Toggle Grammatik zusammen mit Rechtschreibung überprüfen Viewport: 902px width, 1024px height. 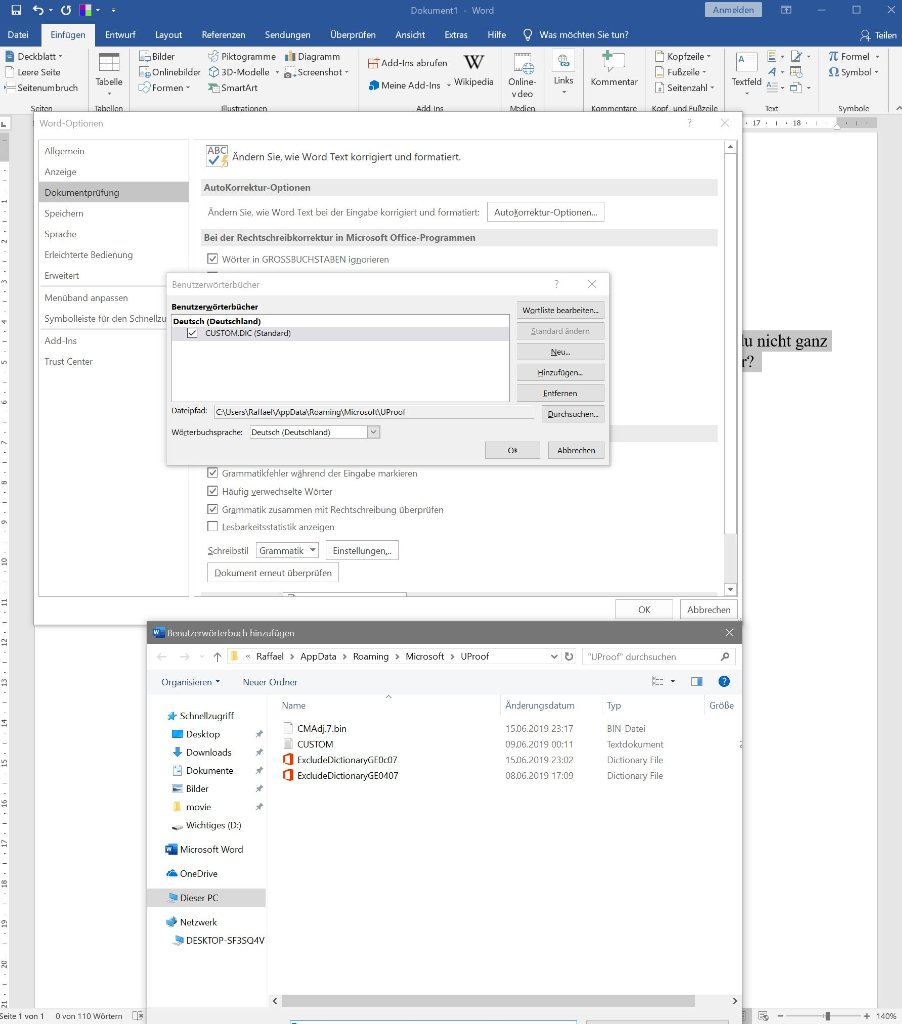point(212,509)
